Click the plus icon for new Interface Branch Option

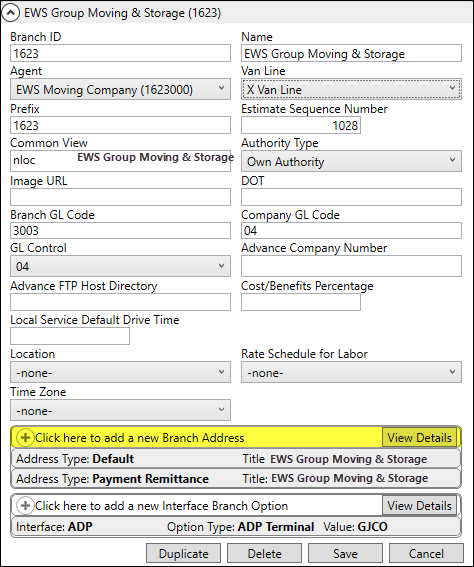tap(25, 505)
